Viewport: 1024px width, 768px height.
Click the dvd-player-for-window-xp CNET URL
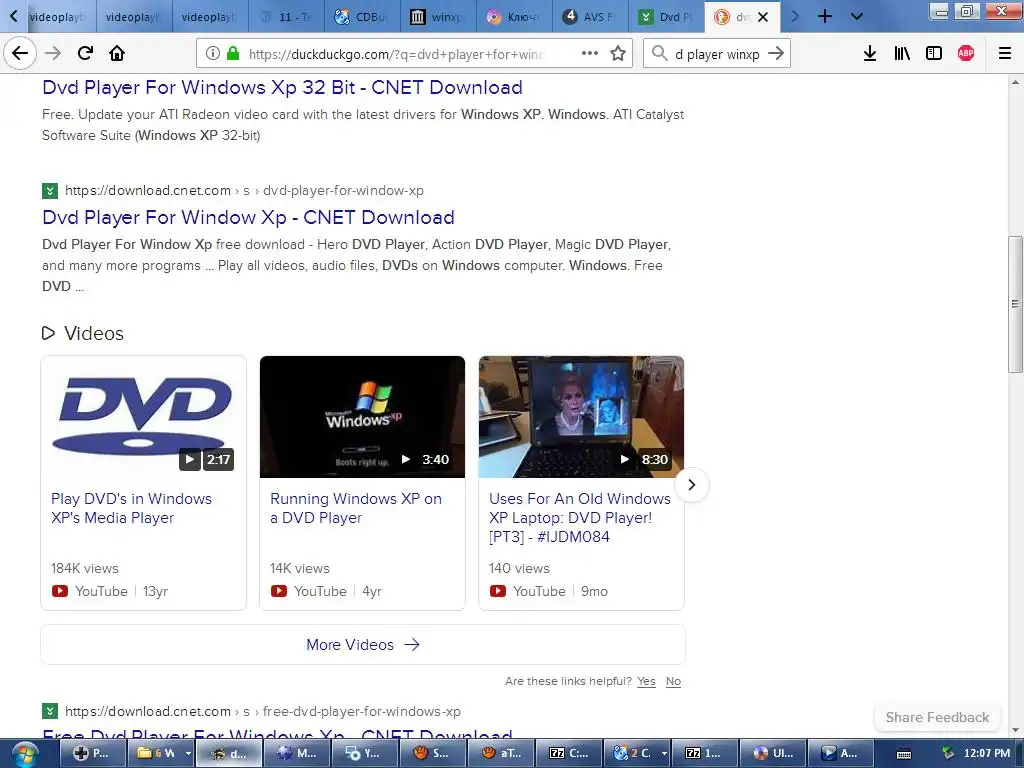coord(244,190)
